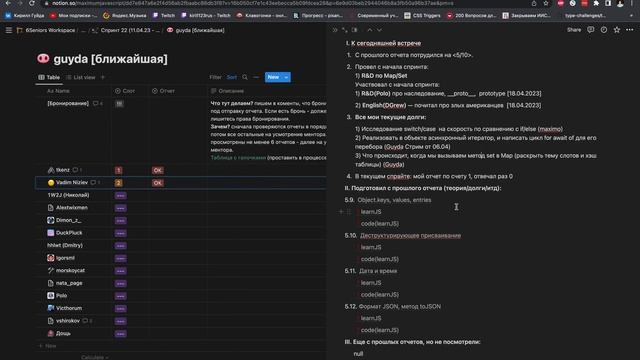The height and width of the screenshot is (360, 640).
Task: Go to the previous record with up chevron
Action: [369, 30]
